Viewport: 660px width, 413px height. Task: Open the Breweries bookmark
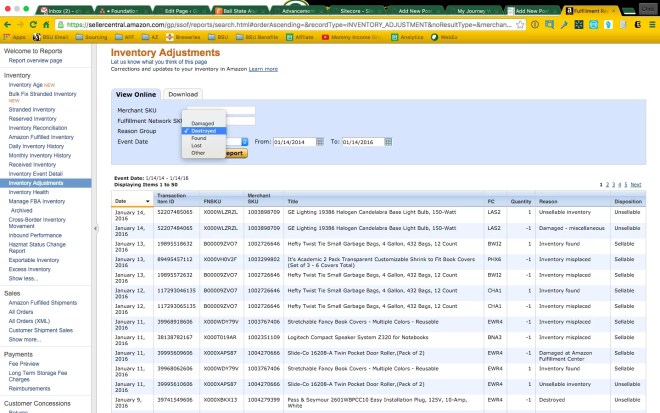click(183, 37)
